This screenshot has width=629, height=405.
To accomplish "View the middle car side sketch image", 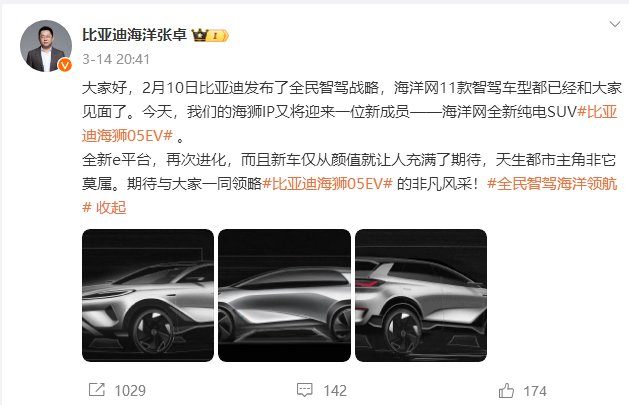I will pos(284,295).
